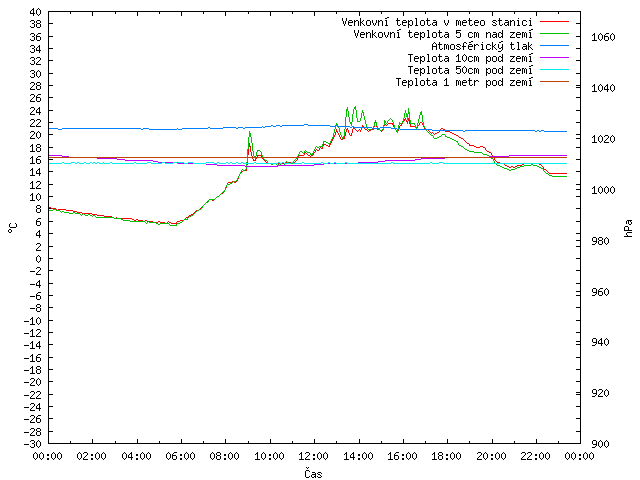
Task: Click right axis value '960'
Action: 600,292
